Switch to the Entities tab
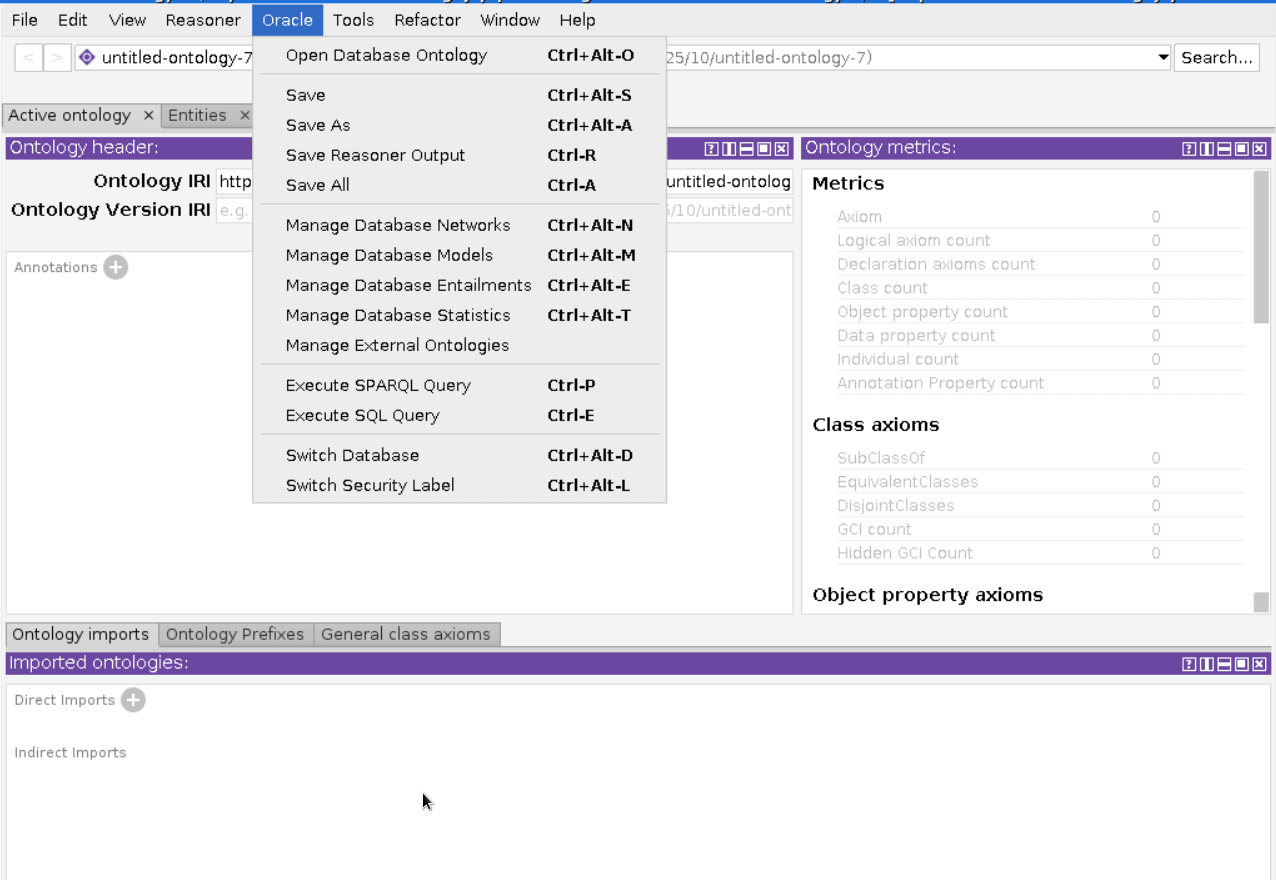 198,115
